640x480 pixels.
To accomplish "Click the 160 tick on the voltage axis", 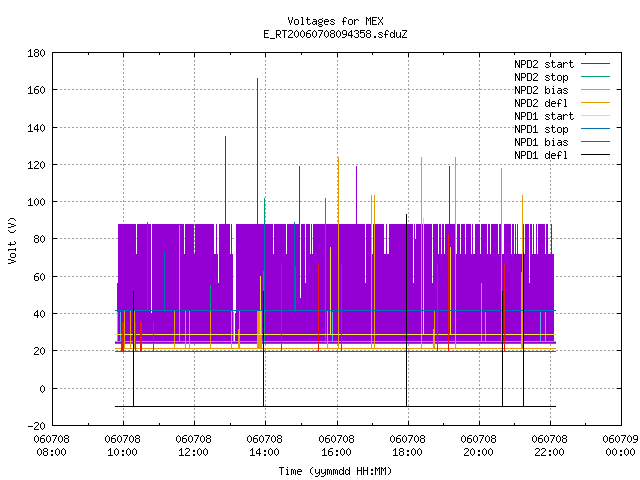I will coord(36,90).
